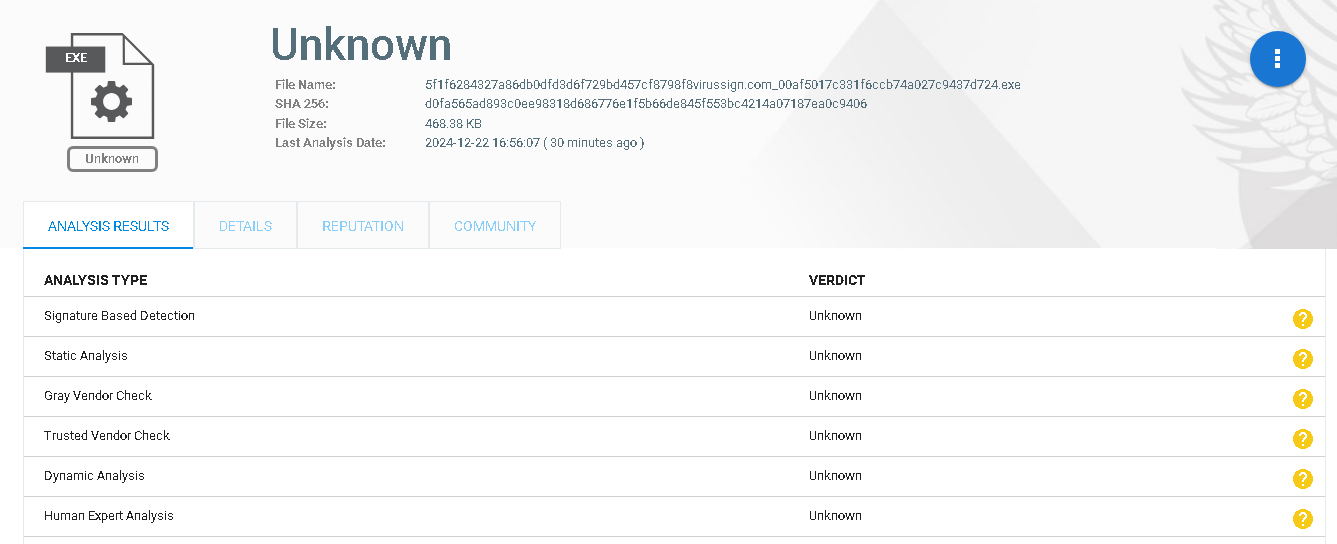The height and width of the screenshot is (544, 1337).
Task: Open the blue three-dot actions menu
Action: click(x=1277, y=59)
